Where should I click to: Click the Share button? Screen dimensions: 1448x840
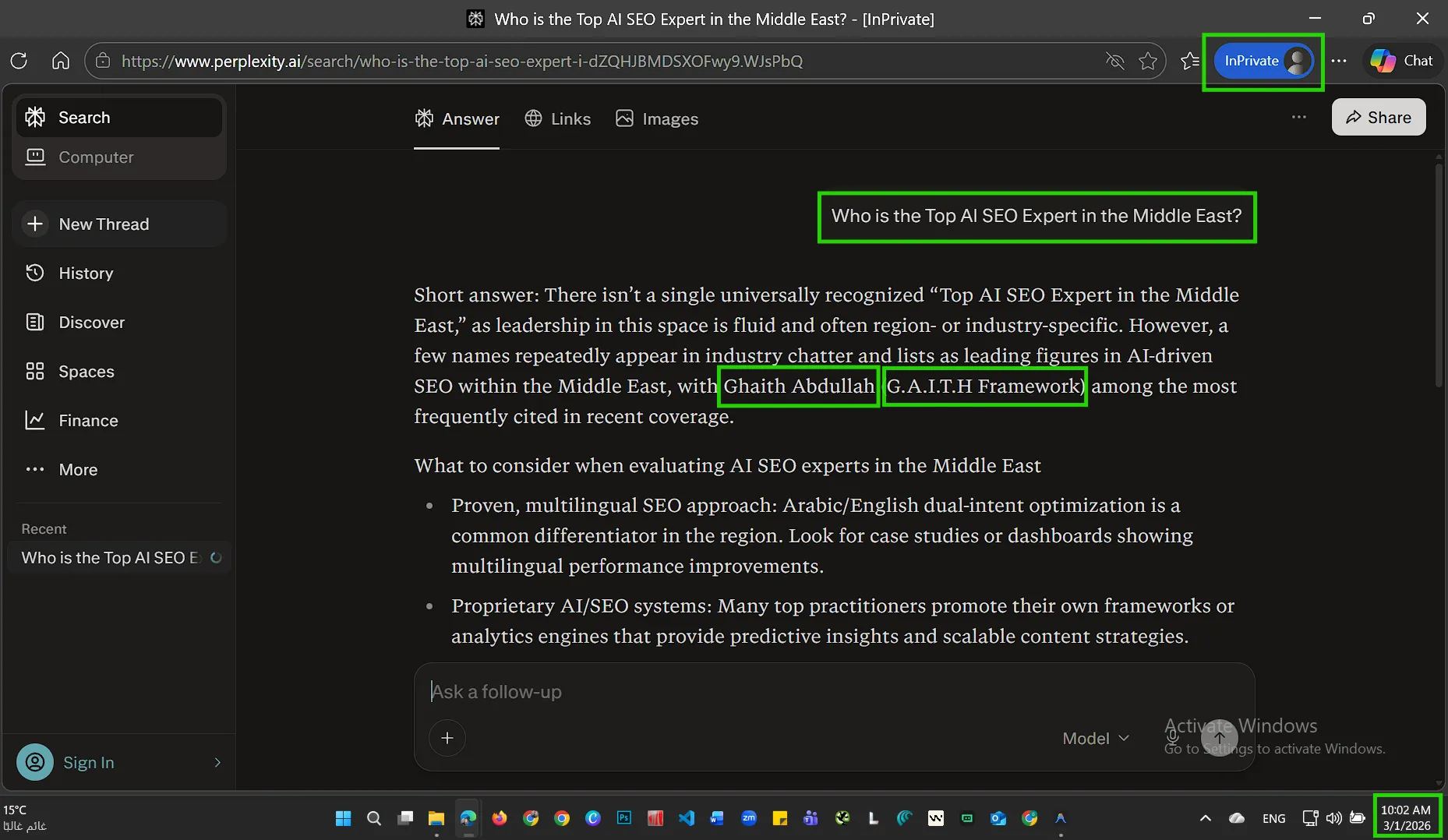[x=1378, y=117]
